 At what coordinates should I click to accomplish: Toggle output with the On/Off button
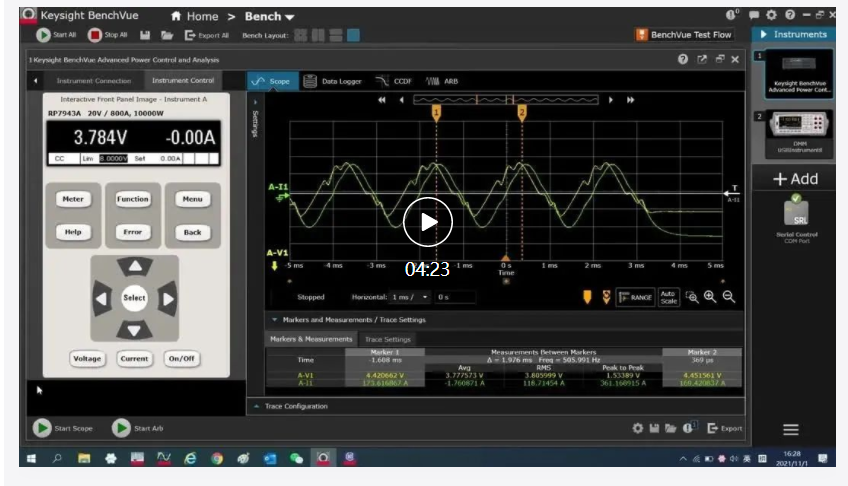(x=182, y=358)
